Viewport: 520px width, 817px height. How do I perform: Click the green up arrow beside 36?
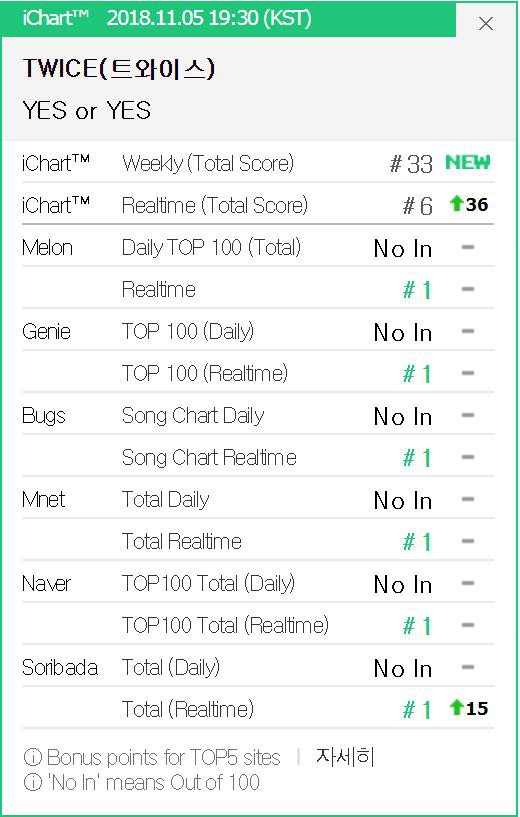(456, 203)
